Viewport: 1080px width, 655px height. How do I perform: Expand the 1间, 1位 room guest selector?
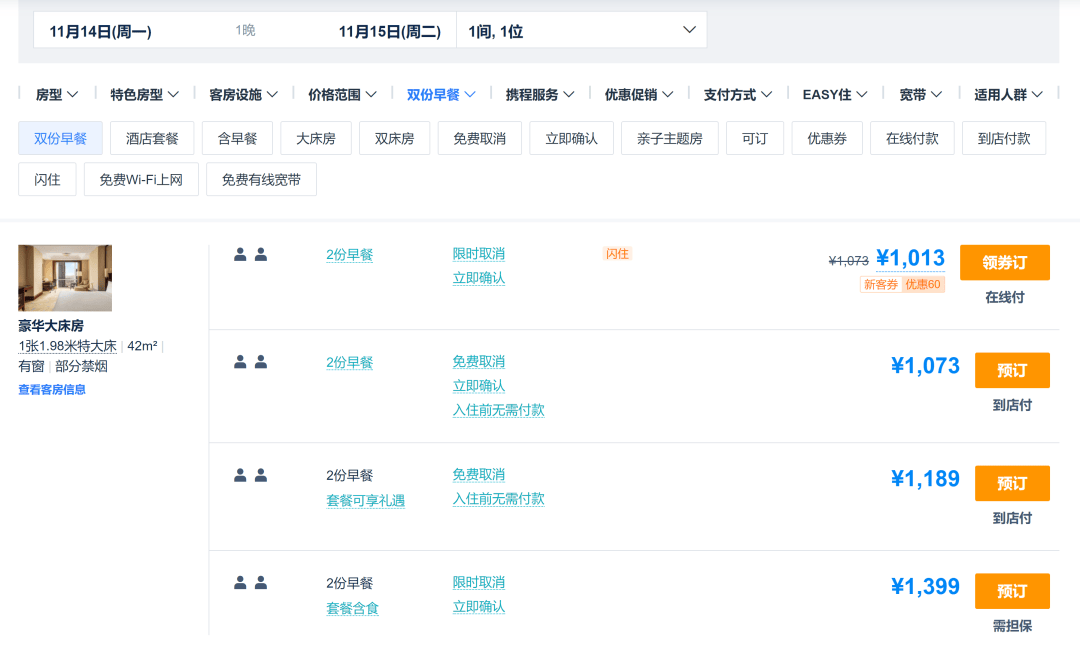point(581,31)
